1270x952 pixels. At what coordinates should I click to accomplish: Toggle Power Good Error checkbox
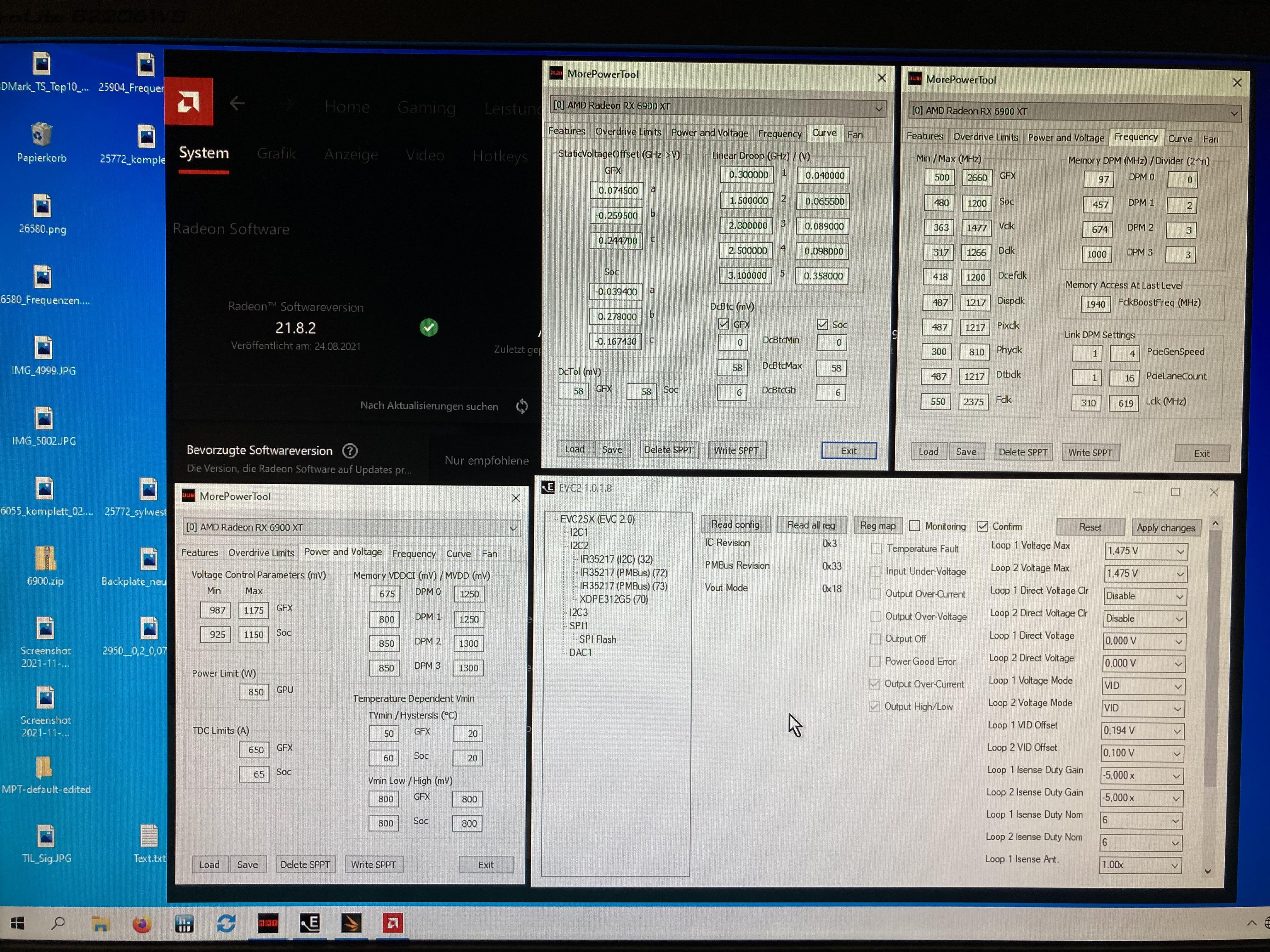[875, 661]
